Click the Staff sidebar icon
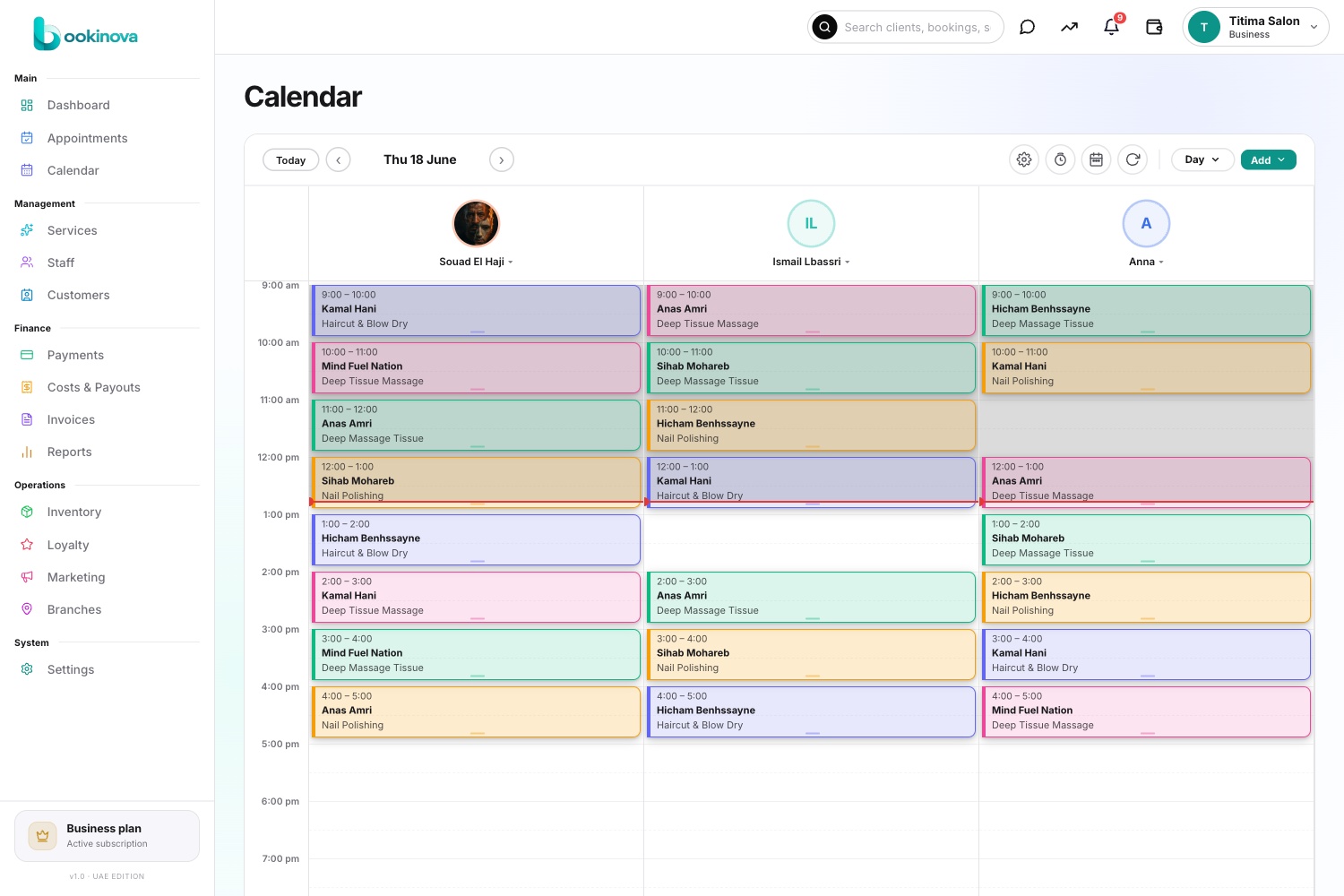Image resolution: width=1344 pixels, height=896 pixels. [27, 263]
